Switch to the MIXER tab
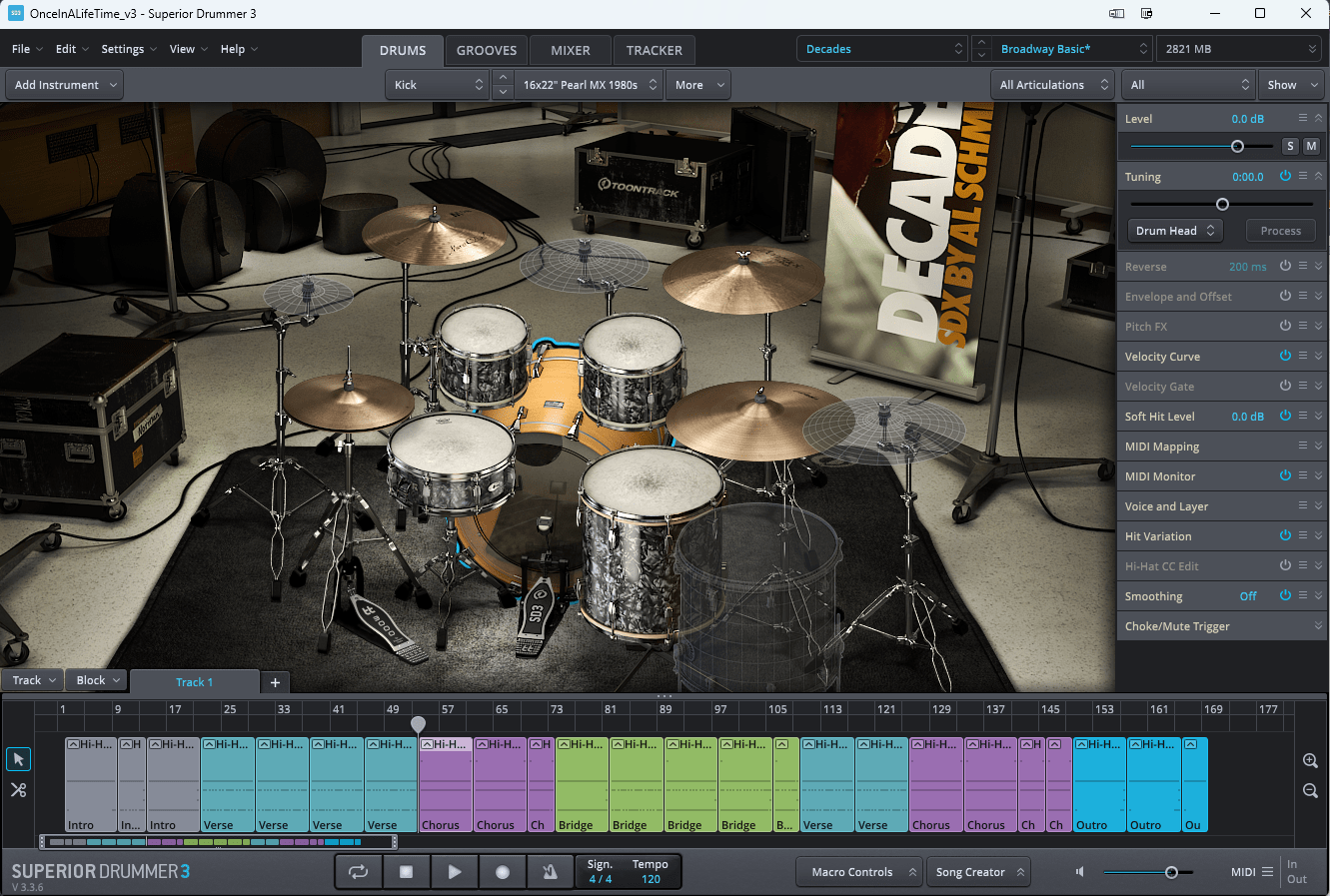 [x=571, y=50]
